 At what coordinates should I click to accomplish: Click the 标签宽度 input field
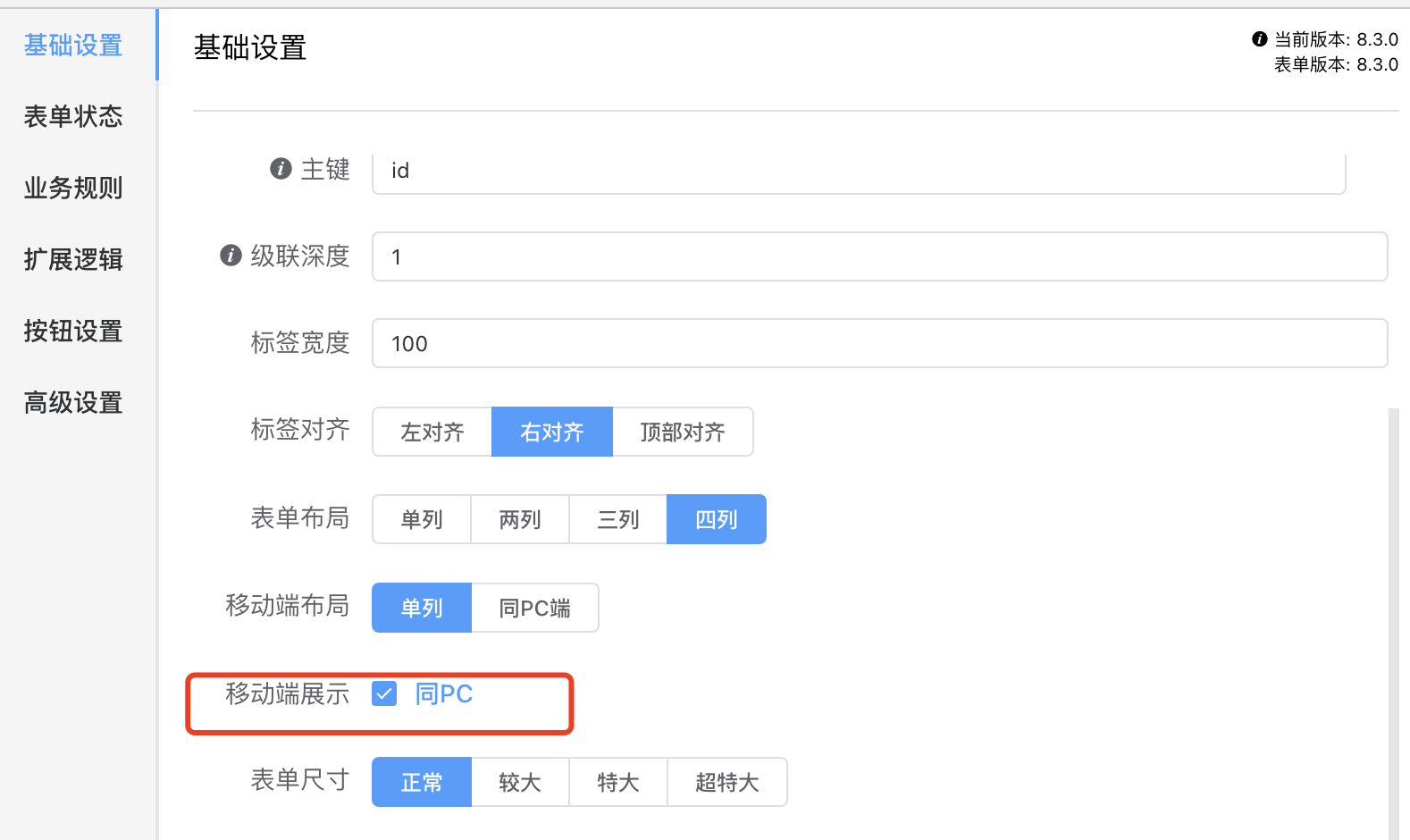coord(879,344)
